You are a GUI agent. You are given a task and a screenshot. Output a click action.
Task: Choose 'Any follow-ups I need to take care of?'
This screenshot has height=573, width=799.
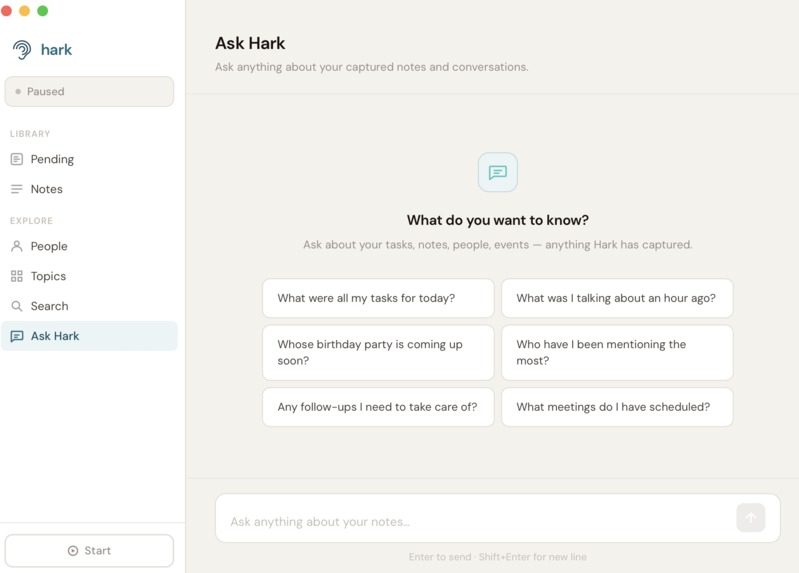[x=378, y=407]
